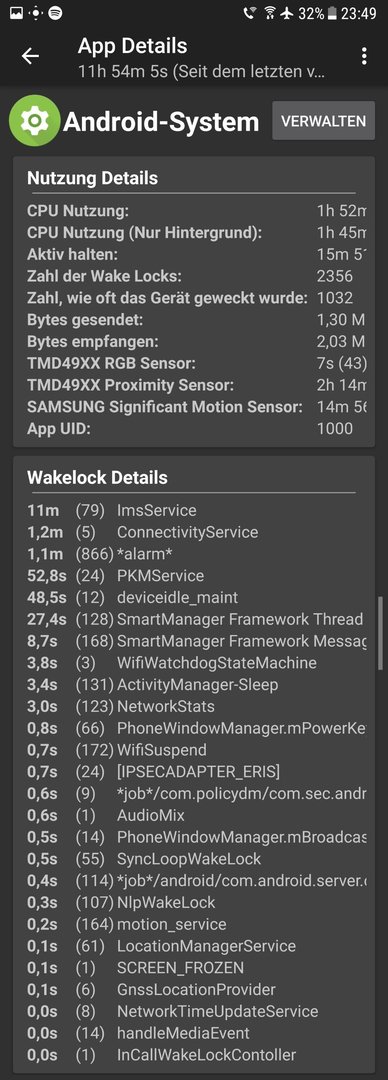Image resolution: width=388 pixels, height=1080 pixels.
Task: Tap the ConnectivityService wakelock row
Action: point(196,532)
